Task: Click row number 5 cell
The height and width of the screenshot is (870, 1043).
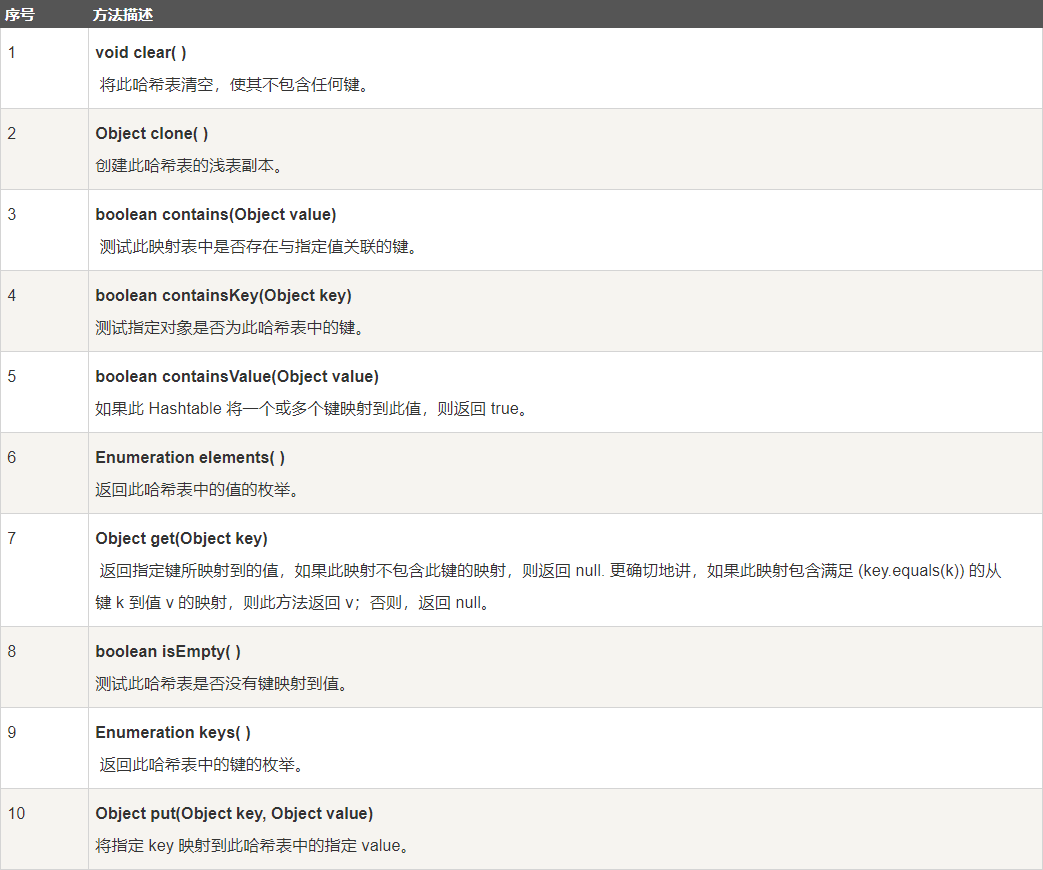Action: [45, 393]
